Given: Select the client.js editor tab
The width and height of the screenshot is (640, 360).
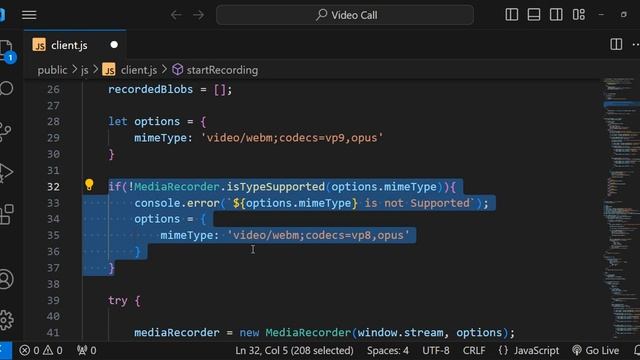Looking at the screenshot, I should 75,45.
